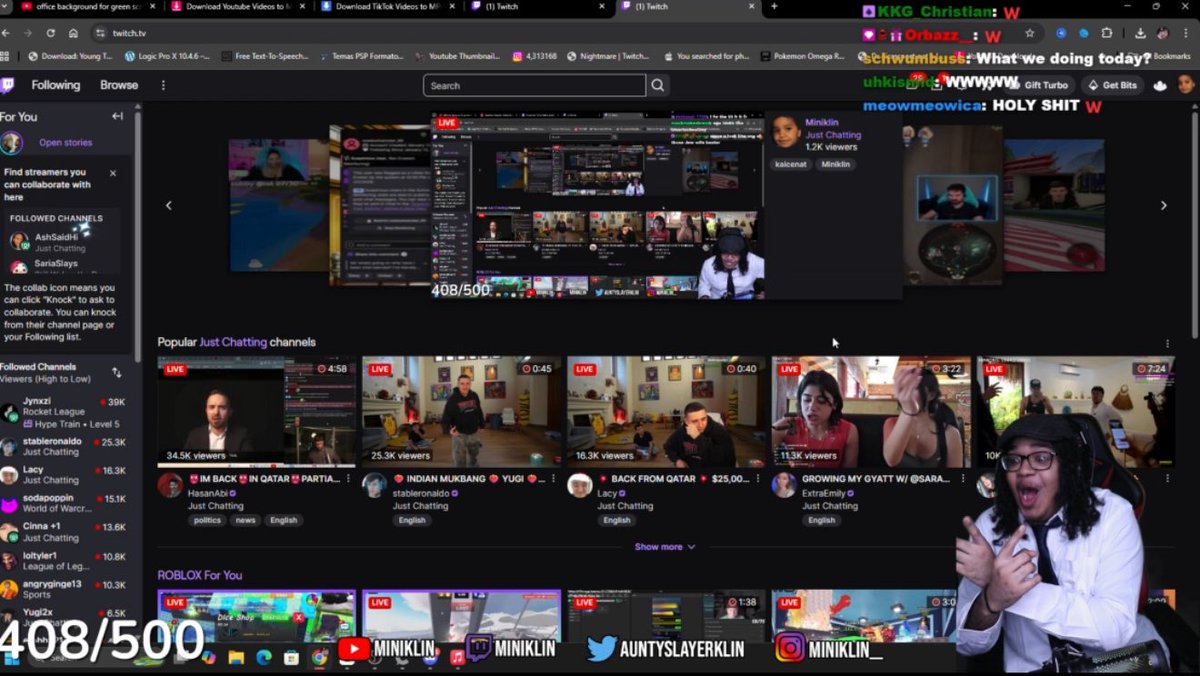Viewport: 1200px width, 676px height.
Task: Click kaicenat tag in carousel
Action: tap(790, 164)
